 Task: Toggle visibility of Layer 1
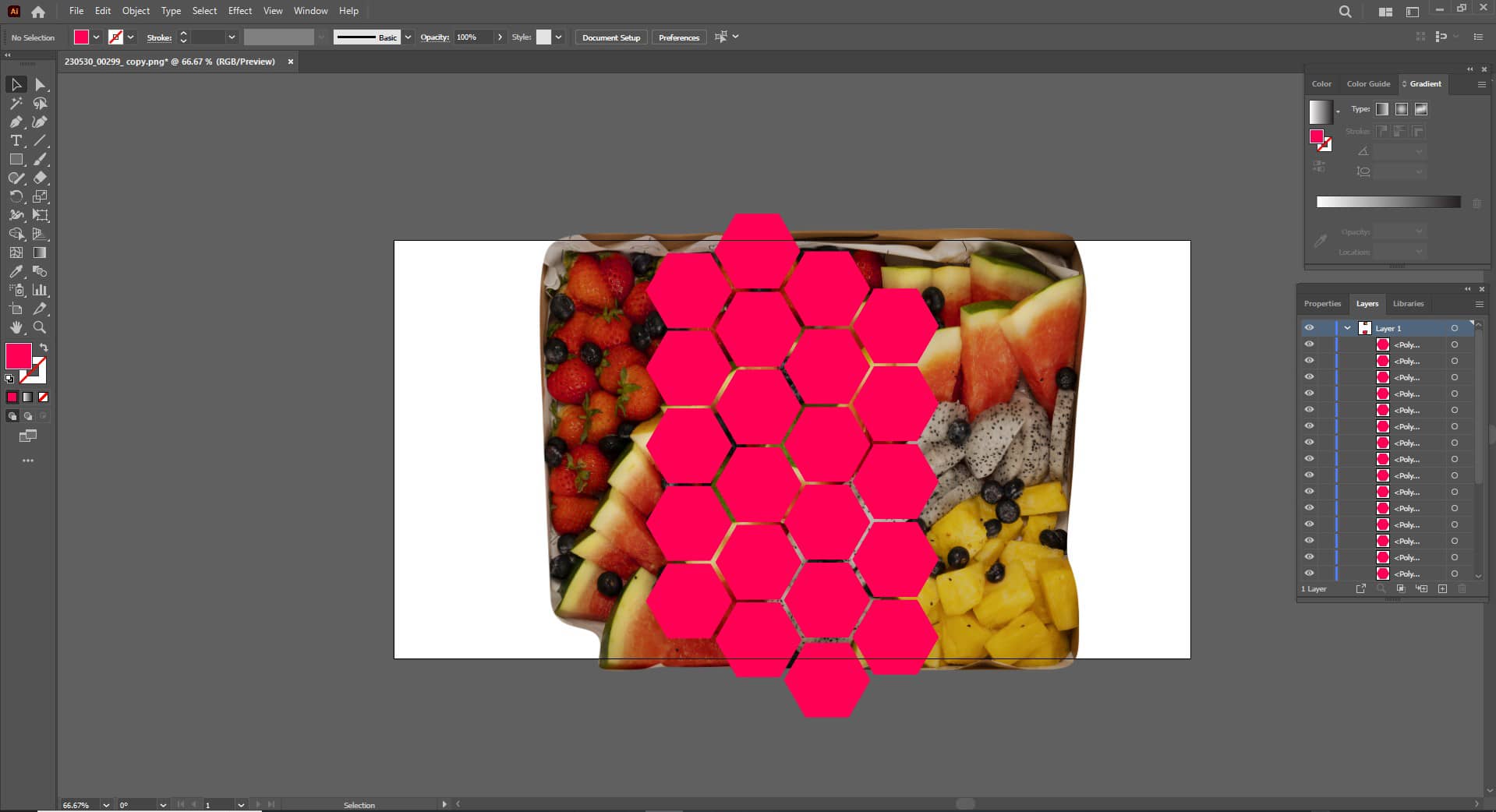[1309, 328]
